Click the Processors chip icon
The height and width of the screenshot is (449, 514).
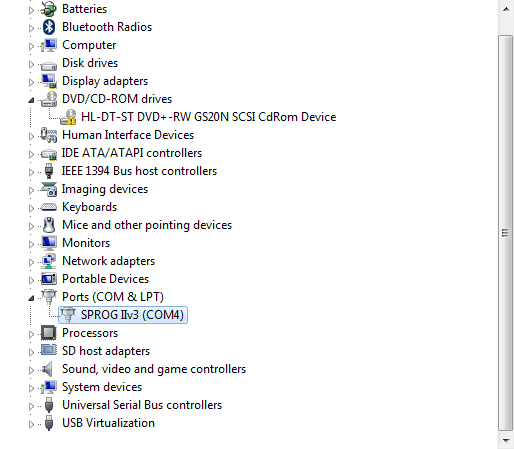[x=49, y=333]
